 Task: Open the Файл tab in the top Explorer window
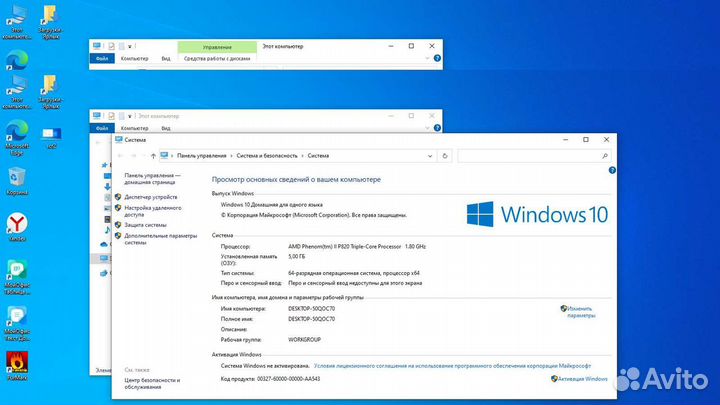pos(102,59)
